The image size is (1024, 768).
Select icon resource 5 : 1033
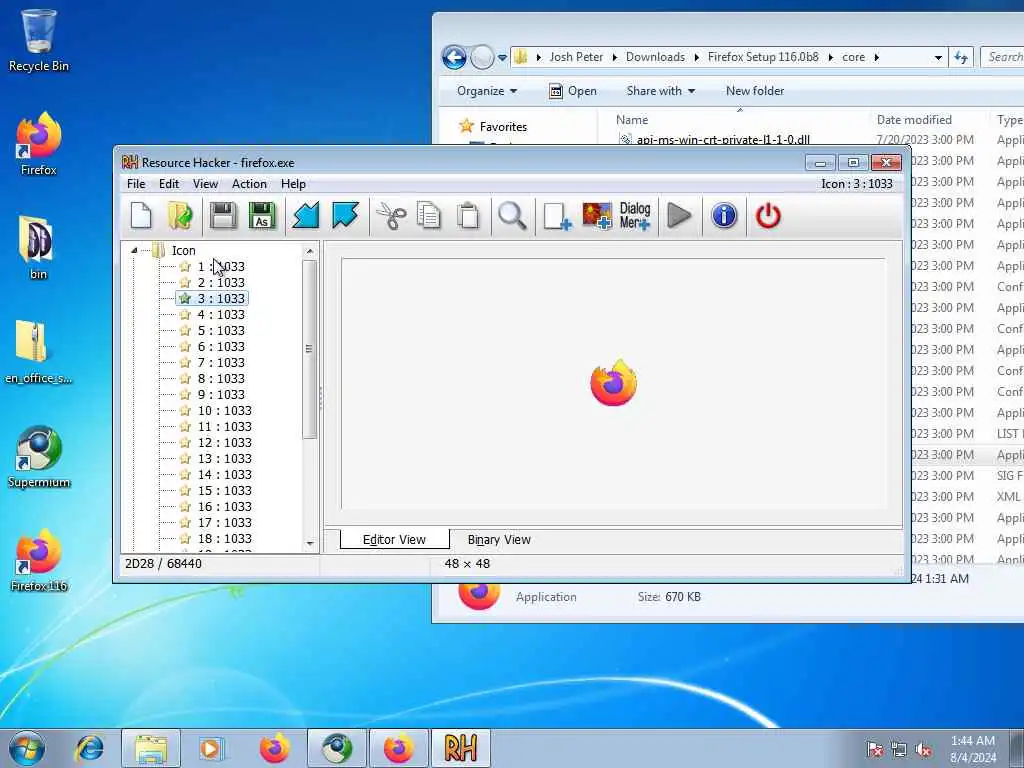coord(221,330)
